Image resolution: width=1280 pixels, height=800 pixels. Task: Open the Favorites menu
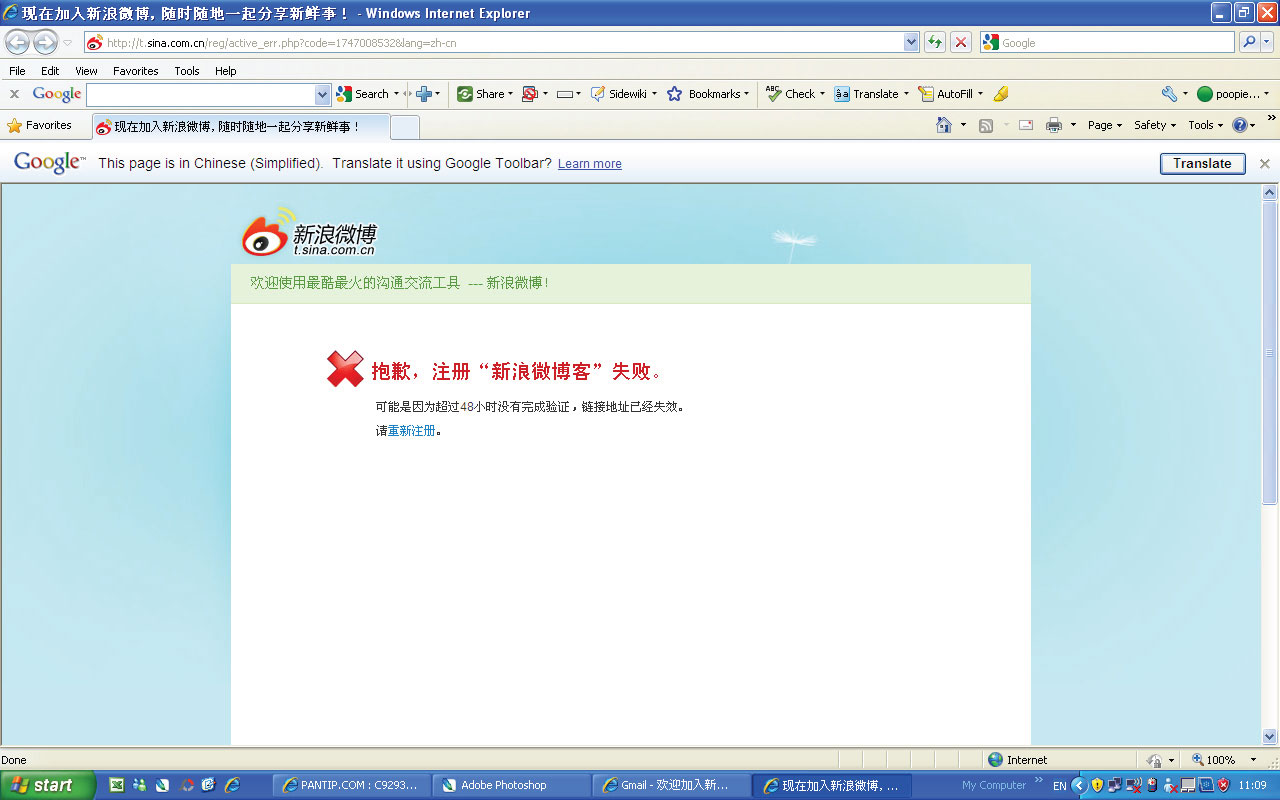pyautogui.click(x=135, y=71)
